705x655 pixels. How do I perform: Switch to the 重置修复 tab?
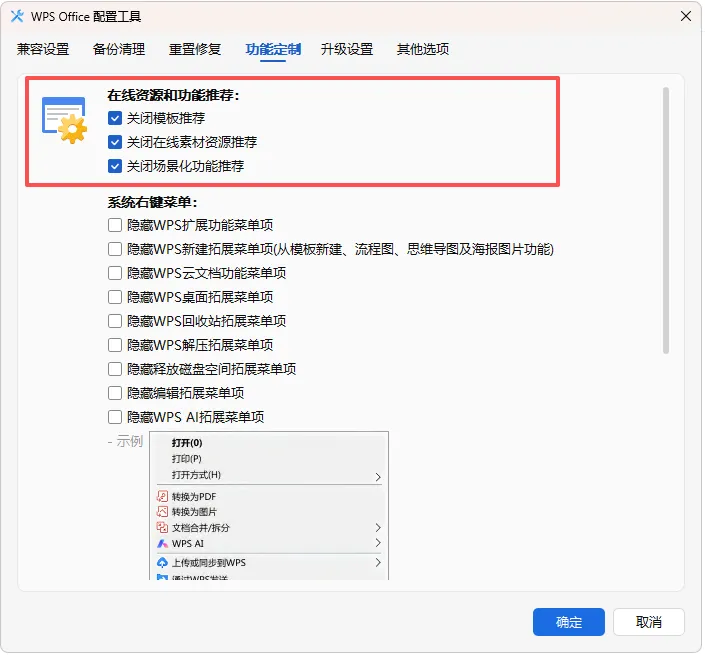195,49
